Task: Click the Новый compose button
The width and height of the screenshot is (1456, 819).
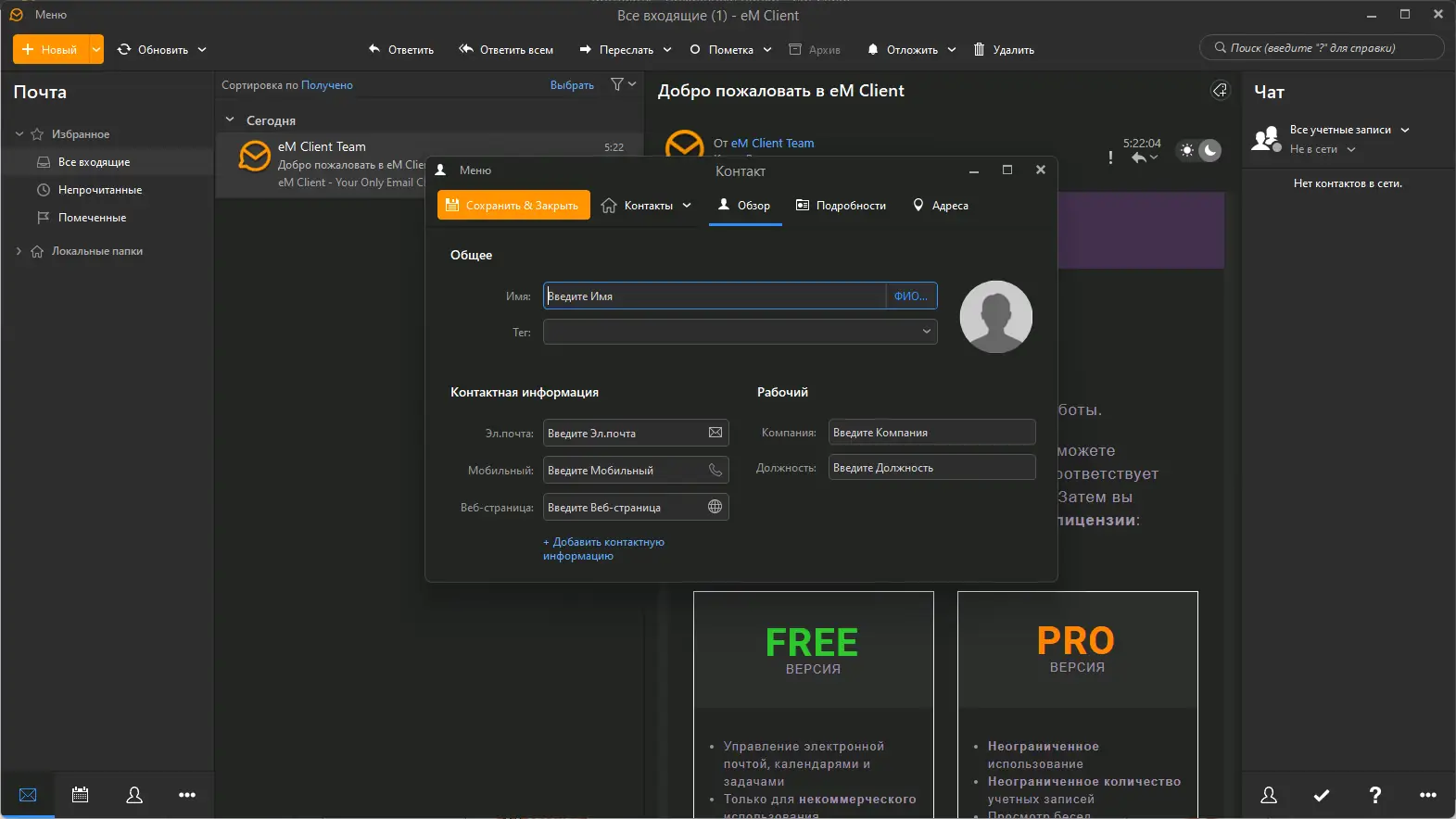Action: 50,49
